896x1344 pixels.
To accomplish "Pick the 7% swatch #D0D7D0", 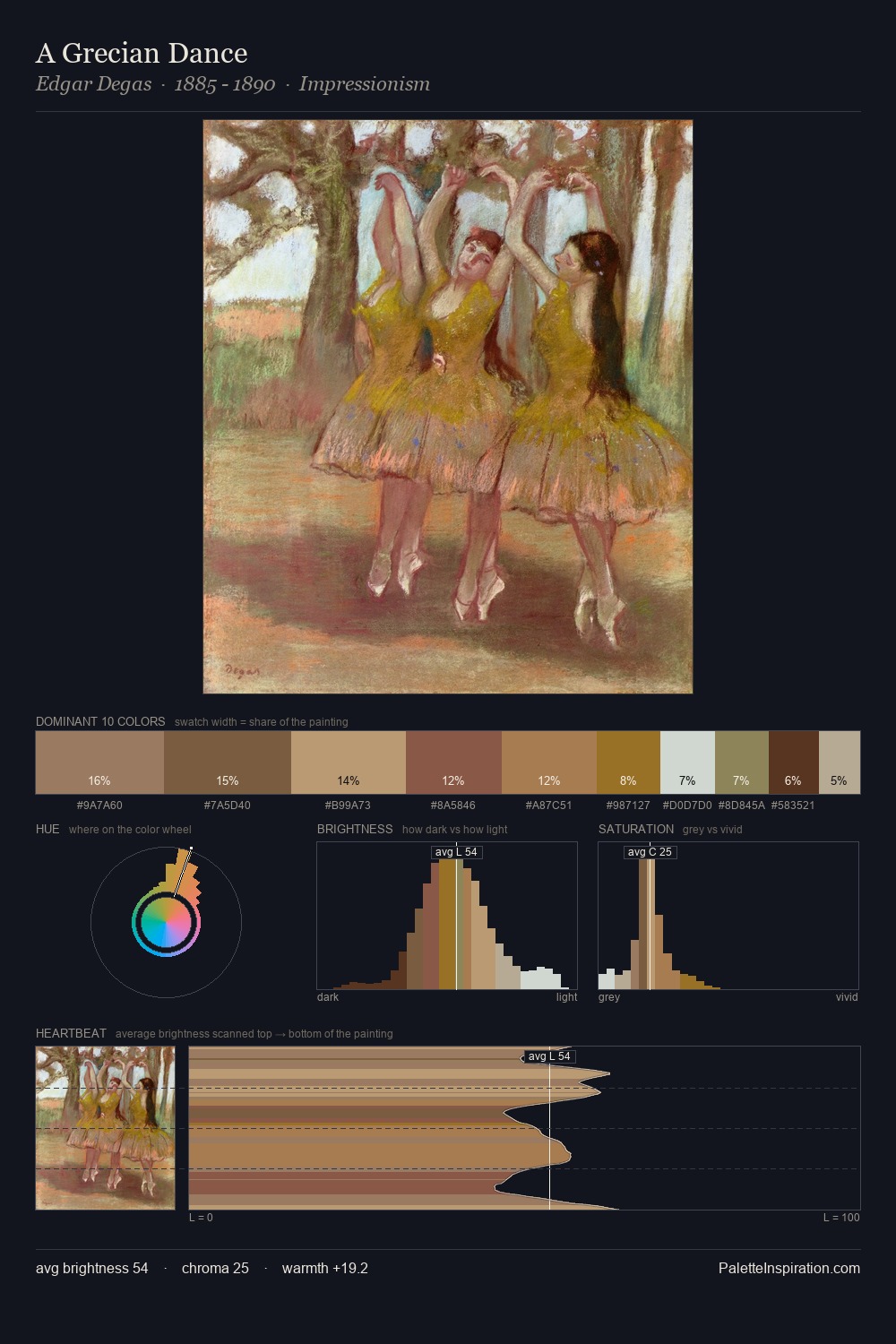I will coord(687,762).
